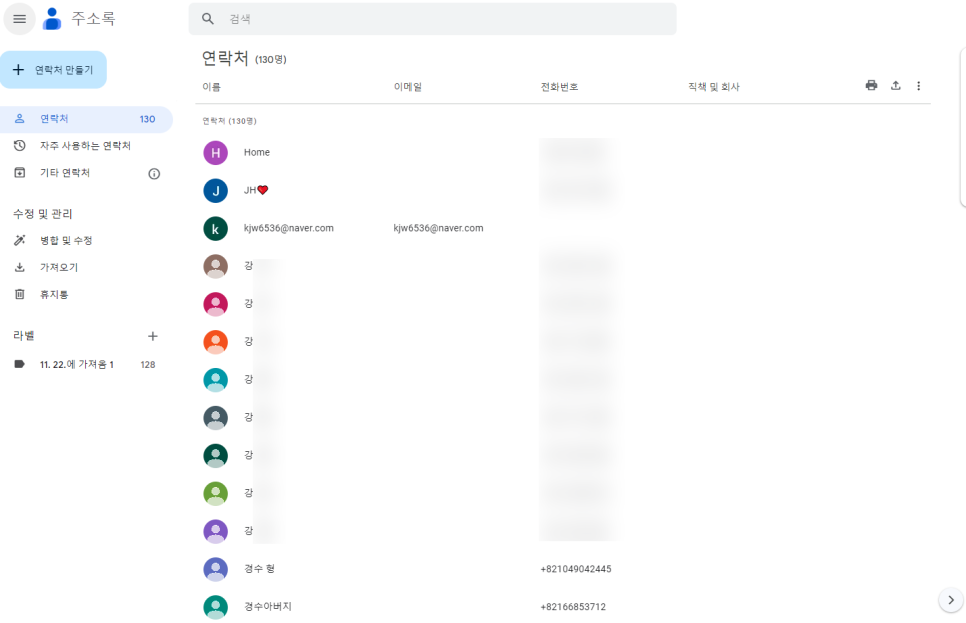Screen dimensions: 966x623
Task: Expand the side panel arrow
Action: click(950, 600)
